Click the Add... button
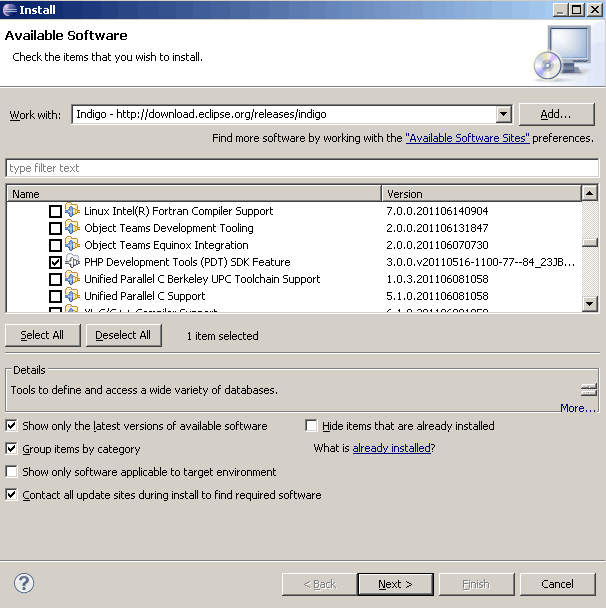 click(556, 114)
